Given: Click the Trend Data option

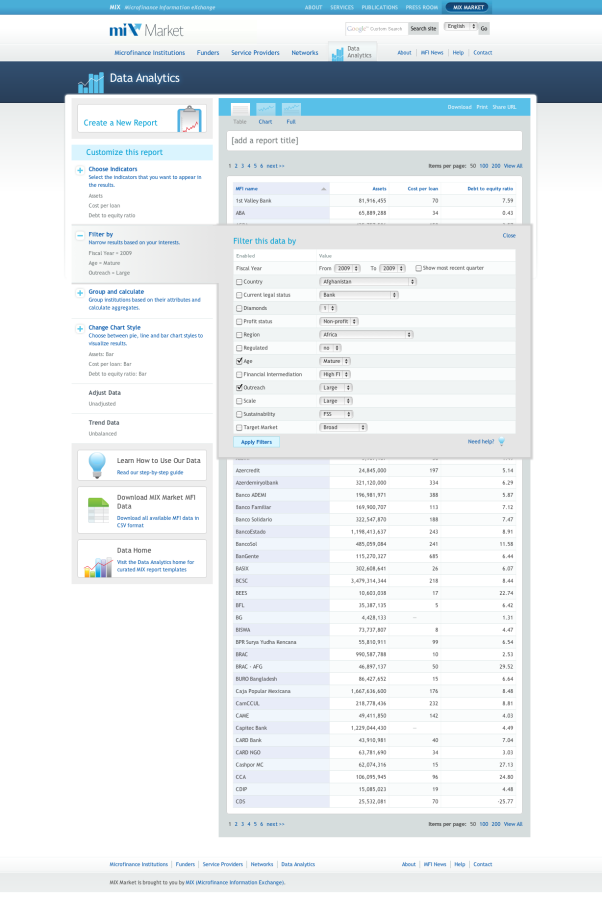Looking at the screenshot, I should 104,422.
